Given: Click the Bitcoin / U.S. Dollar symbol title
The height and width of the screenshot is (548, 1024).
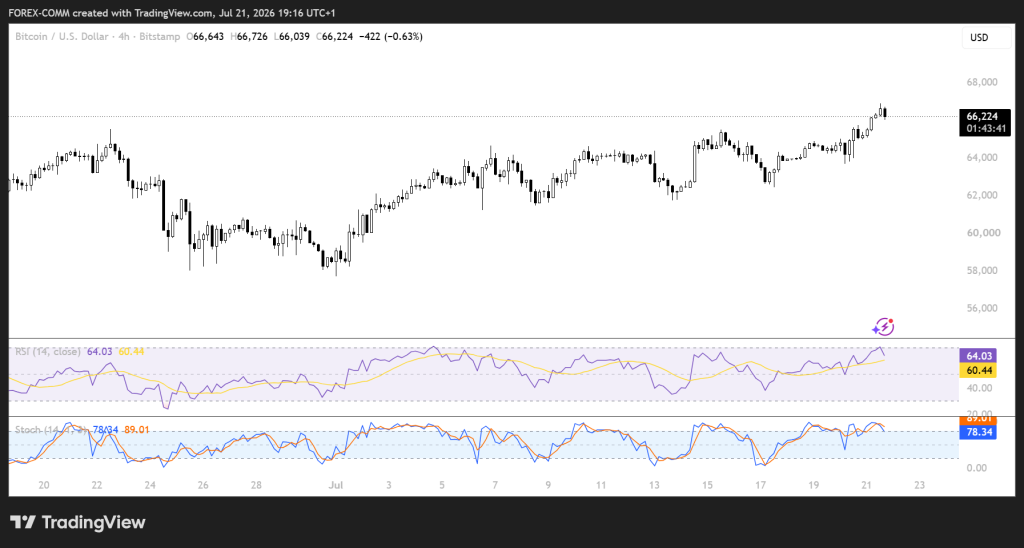Looking at the screenshot, I should point(61,37).
